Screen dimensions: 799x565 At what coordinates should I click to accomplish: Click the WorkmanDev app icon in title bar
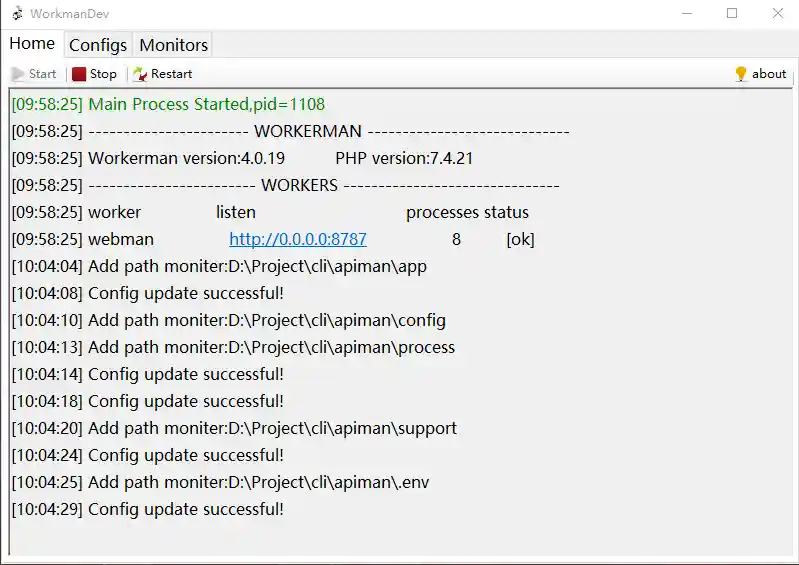16,14
